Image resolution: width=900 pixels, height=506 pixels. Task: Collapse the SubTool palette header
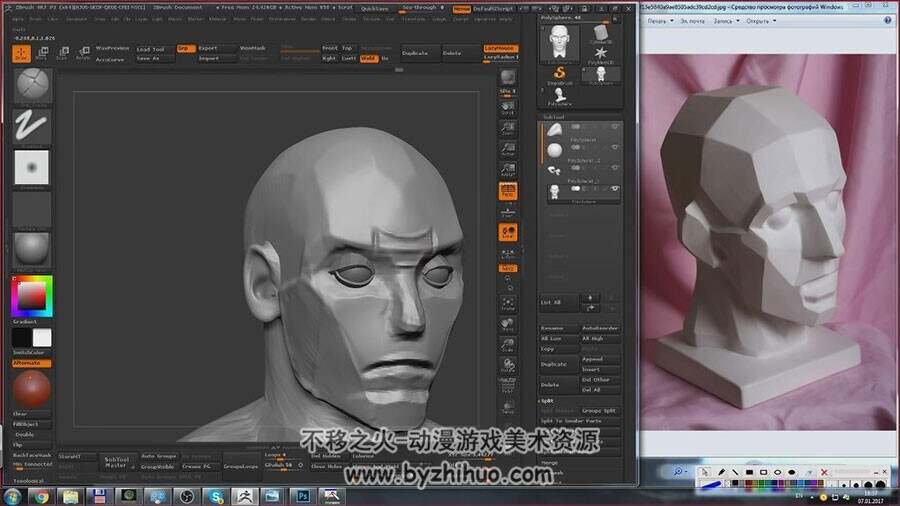pos(554,117)
